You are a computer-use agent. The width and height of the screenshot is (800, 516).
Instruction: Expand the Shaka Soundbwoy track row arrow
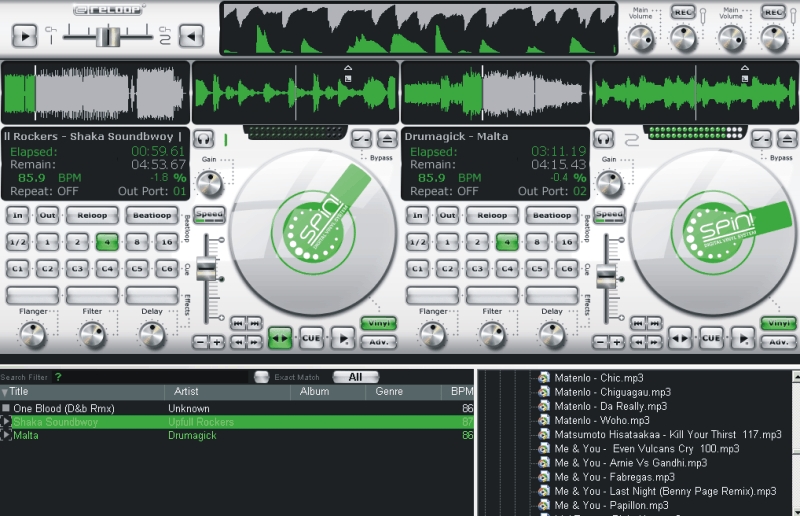coord(6,422)
